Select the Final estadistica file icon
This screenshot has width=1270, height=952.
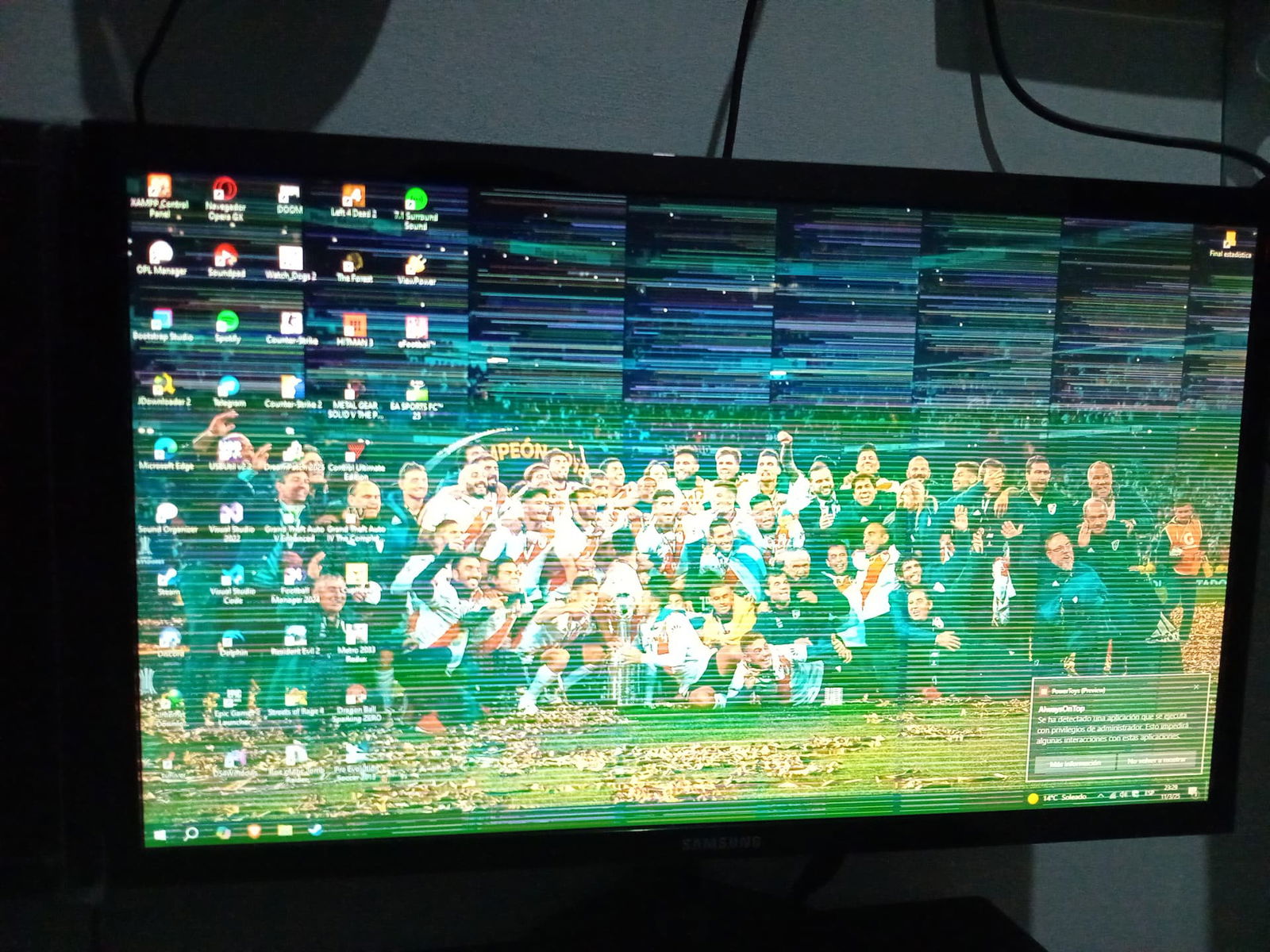pyautogui.click(x=1230, y=244)
